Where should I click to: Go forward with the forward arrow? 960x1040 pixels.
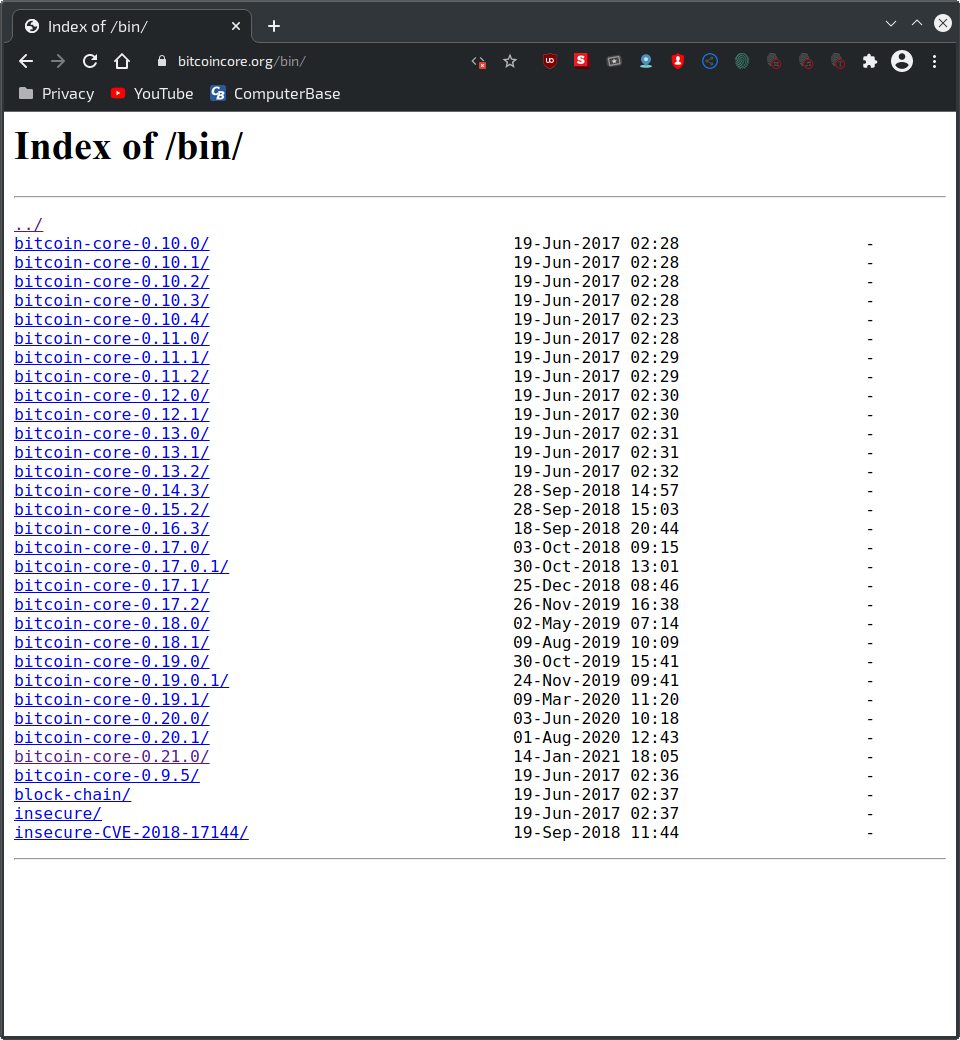coord(58,62)
